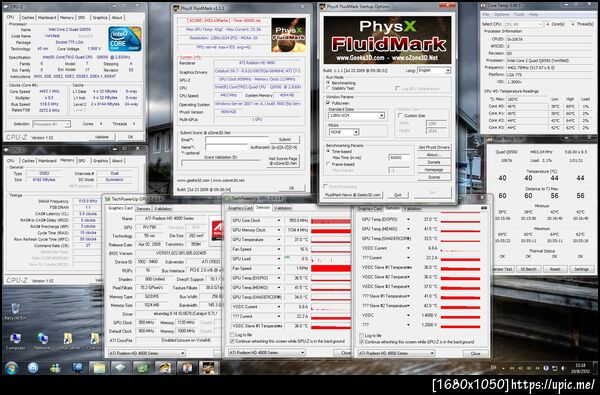Click Submit button in FluidMark score window
The image size is (600, 395).
point(285,140)
